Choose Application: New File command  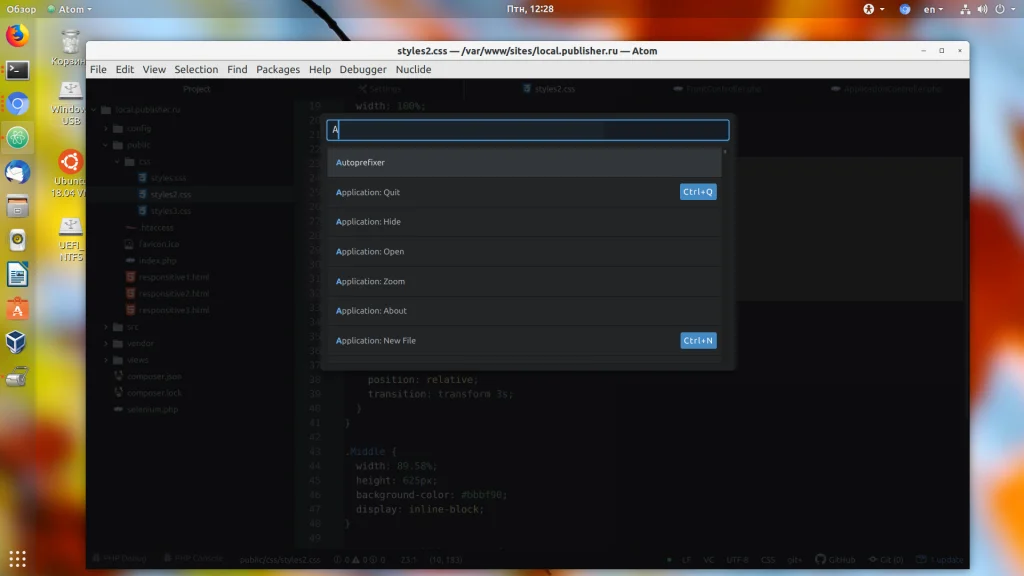pyautogui.click(x=524, y=340)
